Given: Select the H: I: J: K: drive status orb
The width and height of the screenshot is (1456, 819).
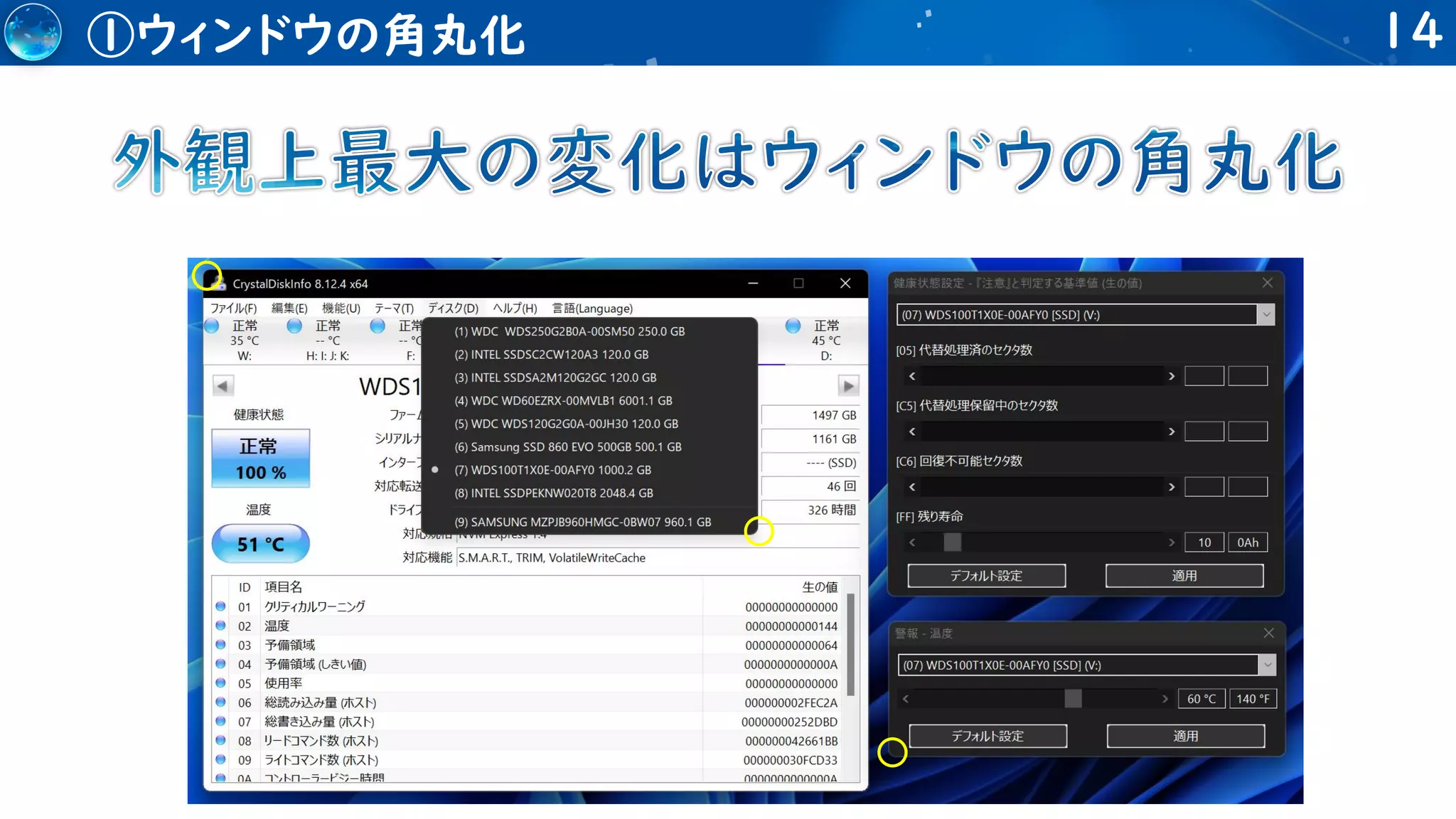Looking at the screenshot, I should coord(294,326).
